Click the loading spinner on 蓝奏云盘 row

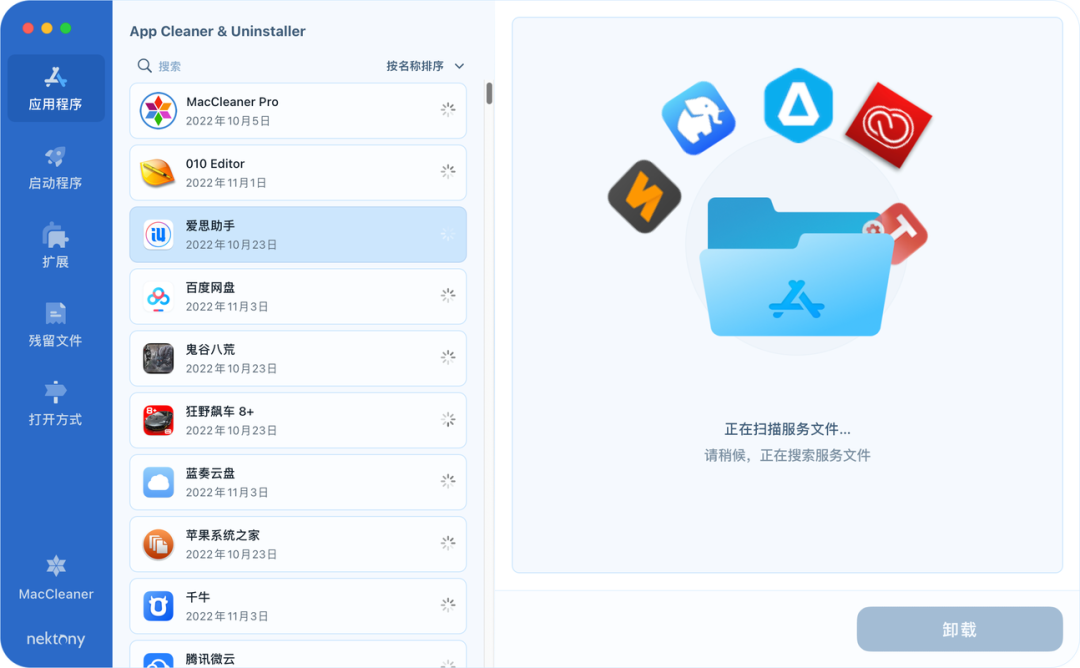click(448, 481)
